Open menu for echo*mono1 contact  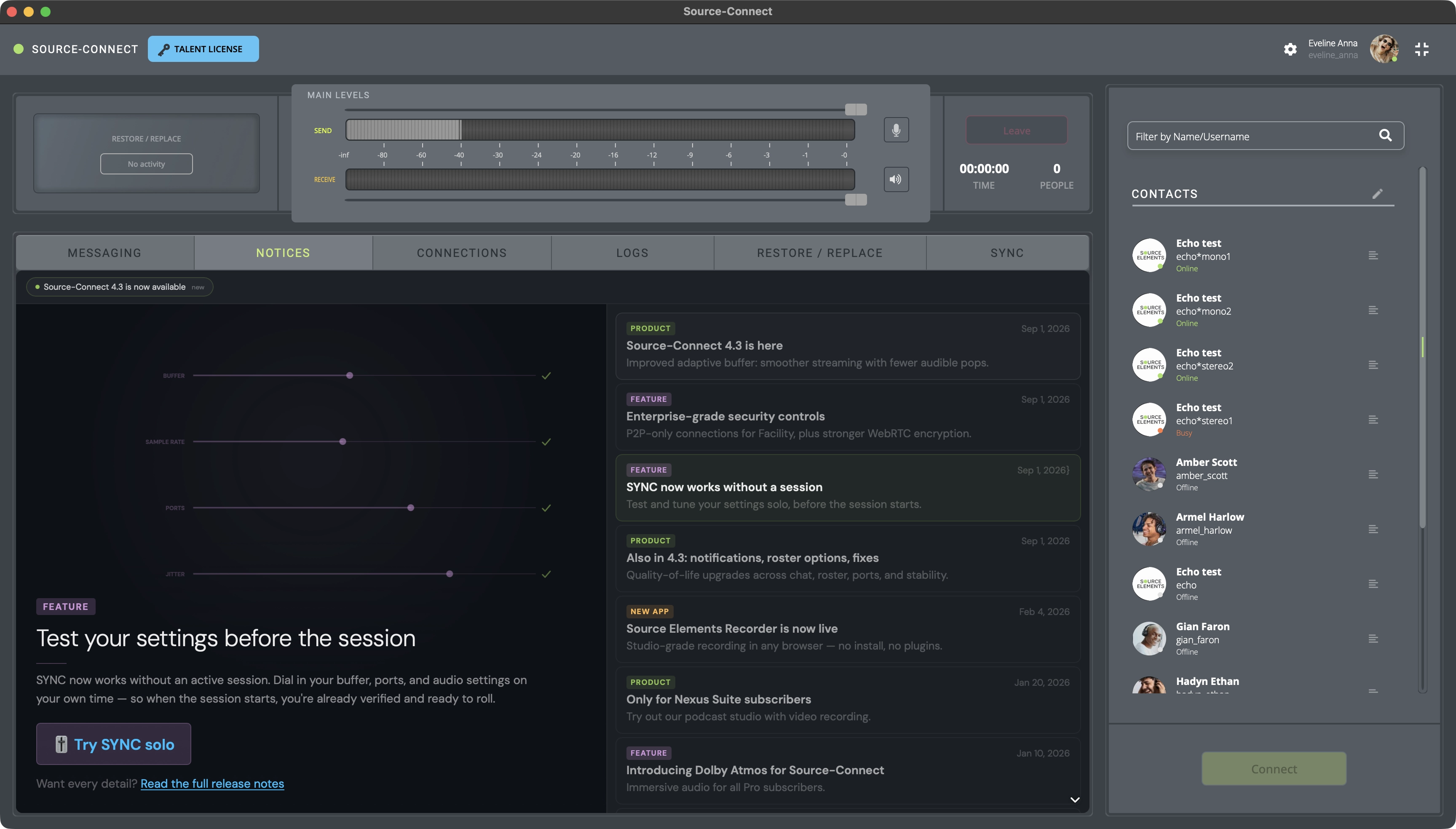[x=1373, y=256]
